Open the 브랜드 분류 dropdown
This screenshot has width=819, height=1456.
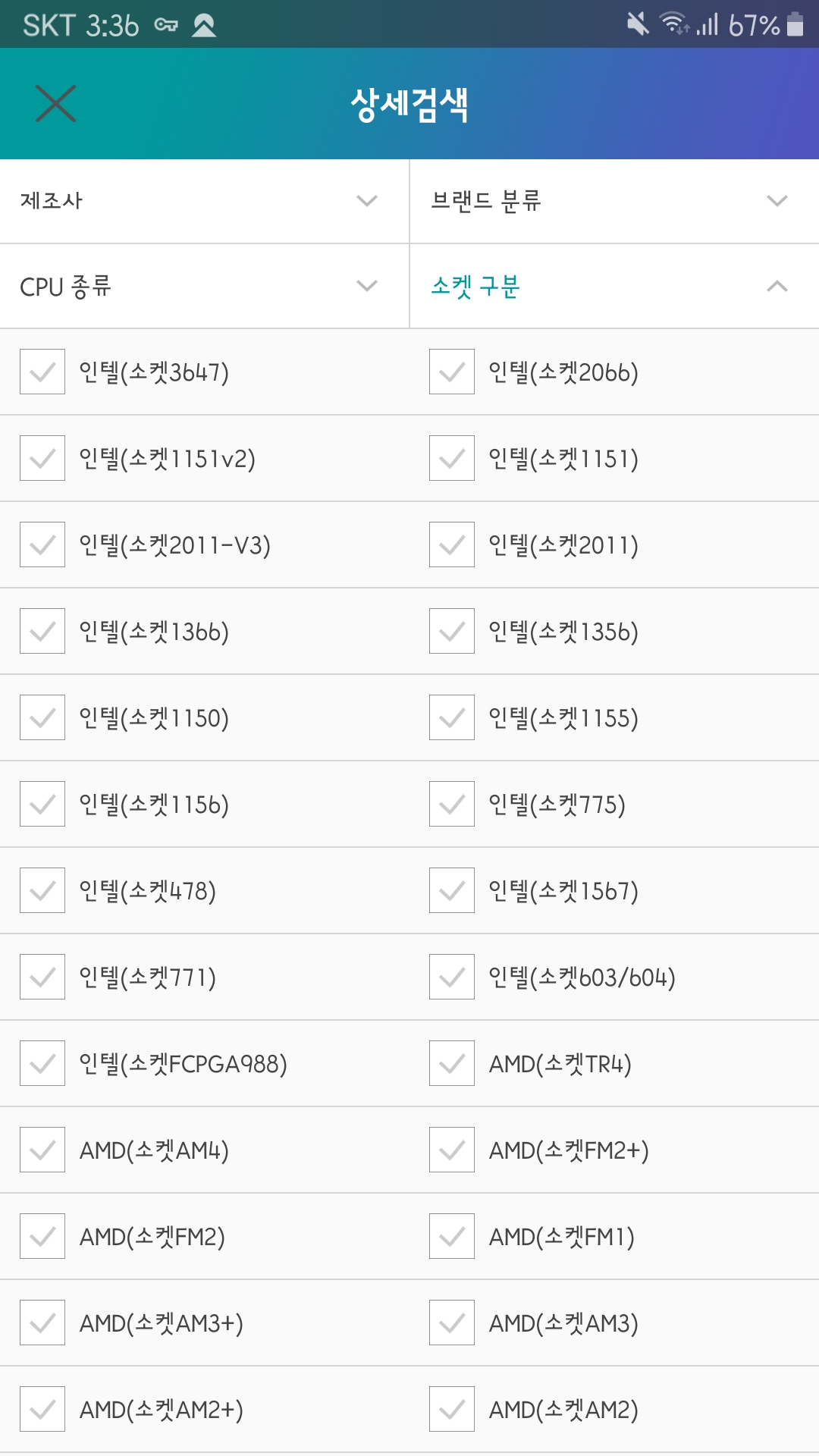click(x=613, y=201)
